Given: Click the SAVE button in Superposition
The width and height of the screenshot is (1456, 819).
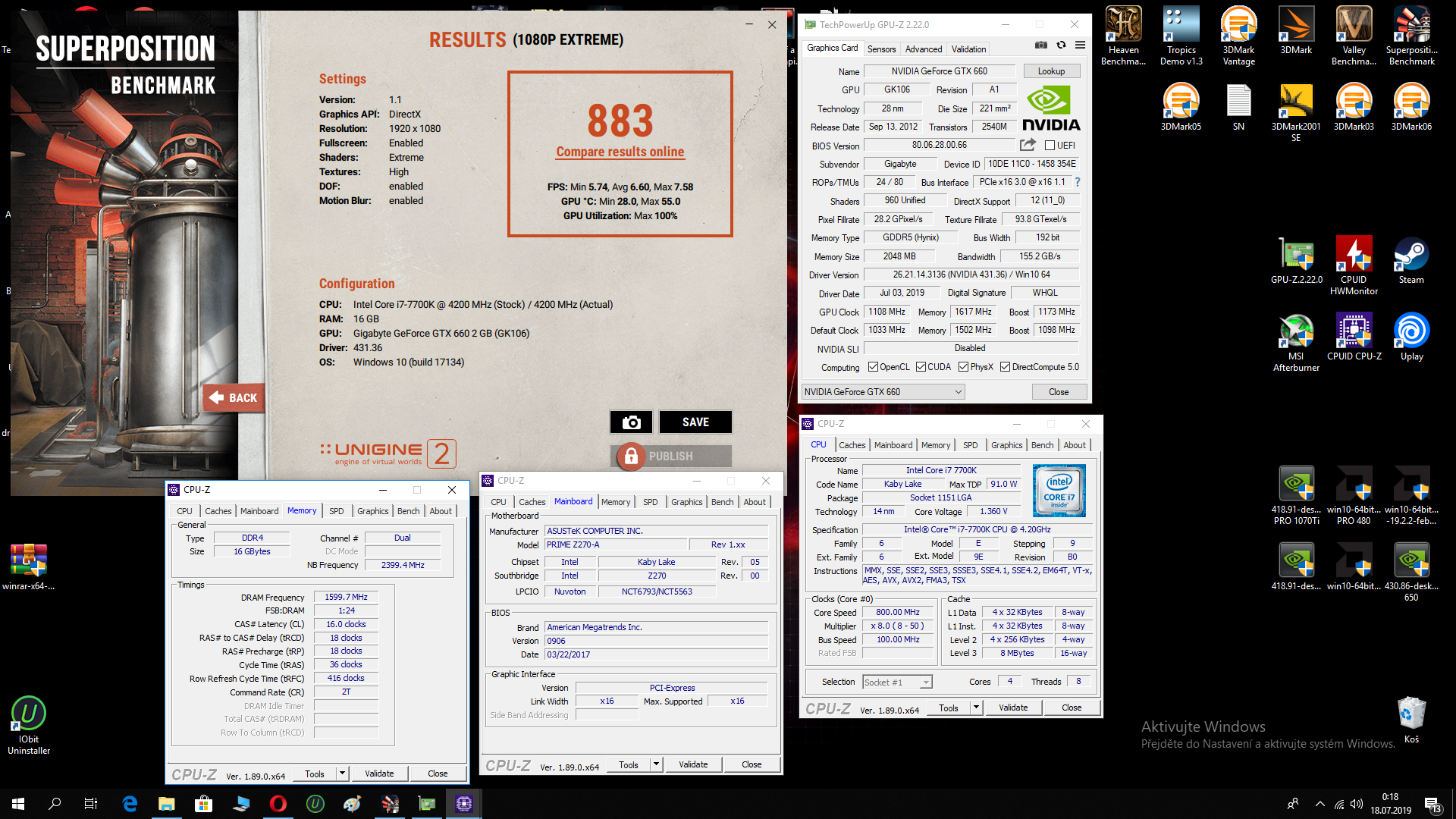Looking at the screenshot, I should [x=695, y=422].
